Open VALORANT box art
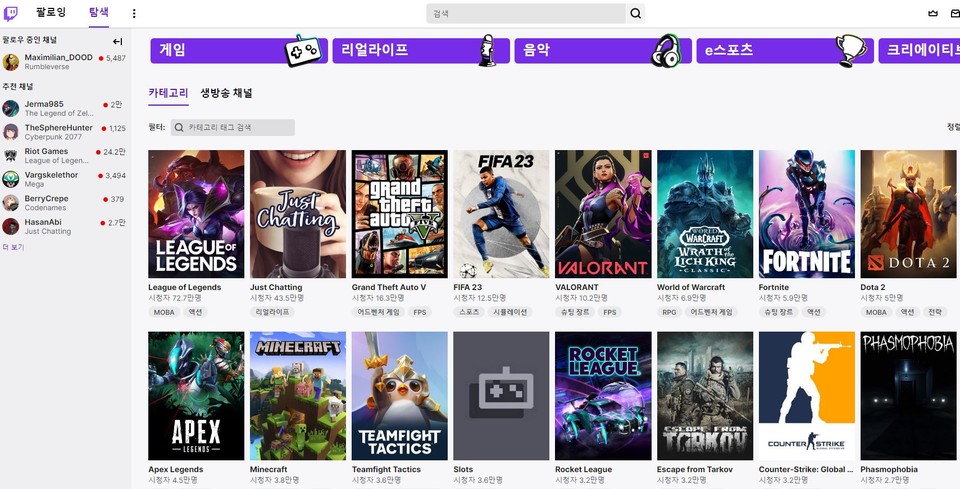960x489 pixels. coord(603,214)
